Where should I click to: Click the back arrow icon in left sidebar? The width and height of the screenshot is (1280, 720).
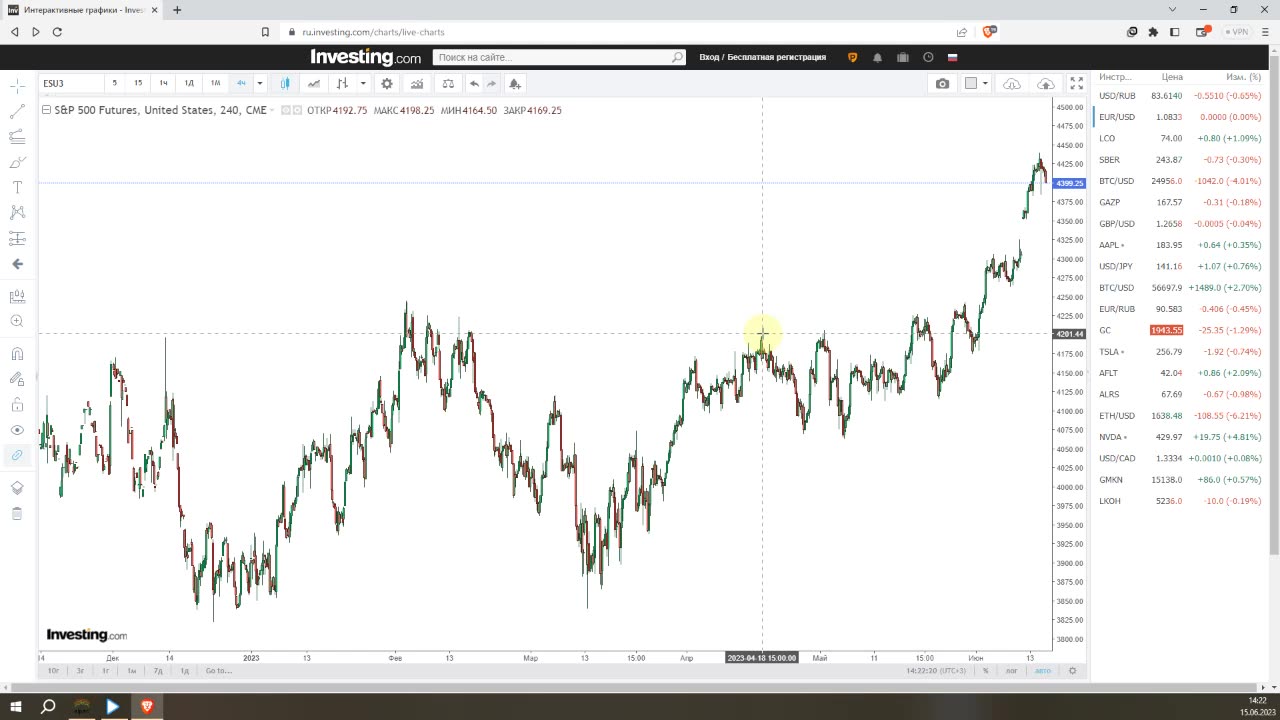17,264
